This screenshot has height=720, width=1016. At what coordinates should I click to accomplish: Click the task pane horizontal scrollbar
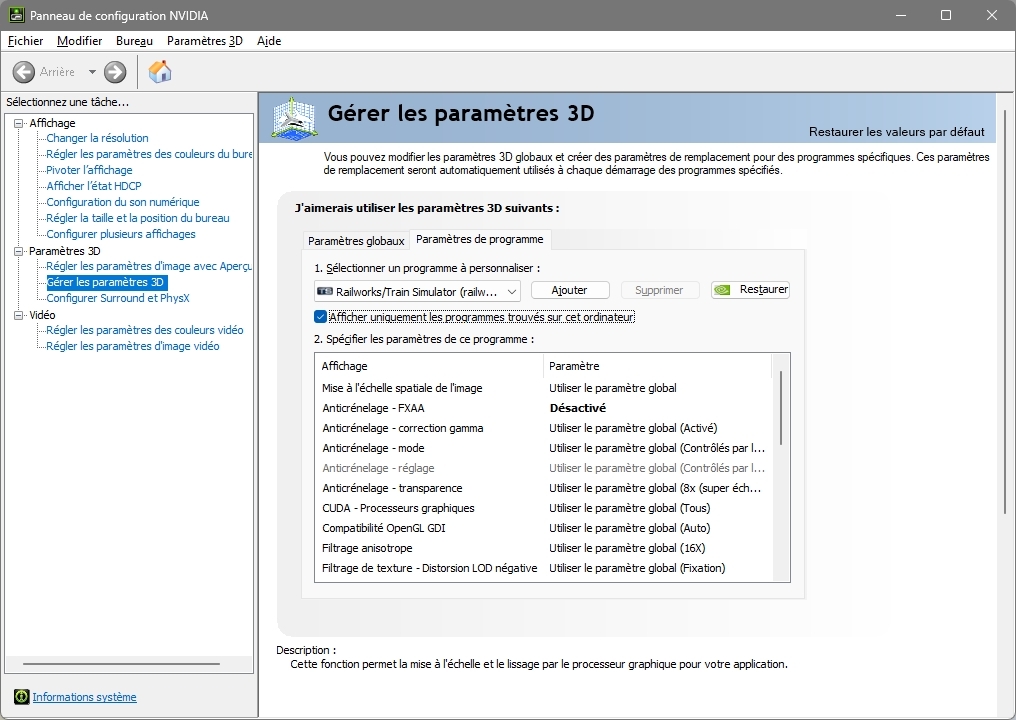pos(122,664)
